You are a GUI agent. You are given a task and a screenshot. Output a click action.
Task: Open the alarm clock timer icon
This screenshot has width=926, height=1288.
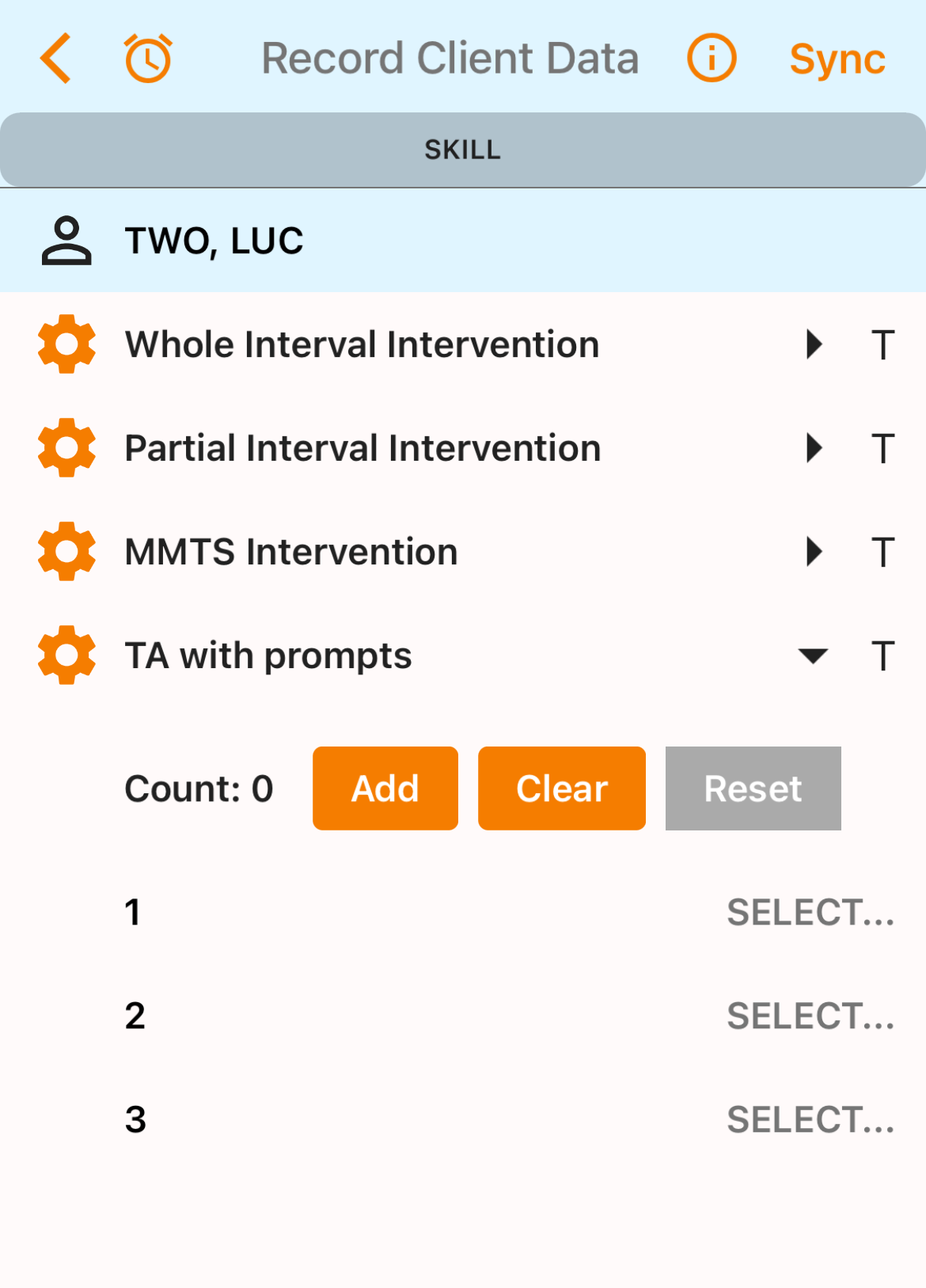pos(148,59)
